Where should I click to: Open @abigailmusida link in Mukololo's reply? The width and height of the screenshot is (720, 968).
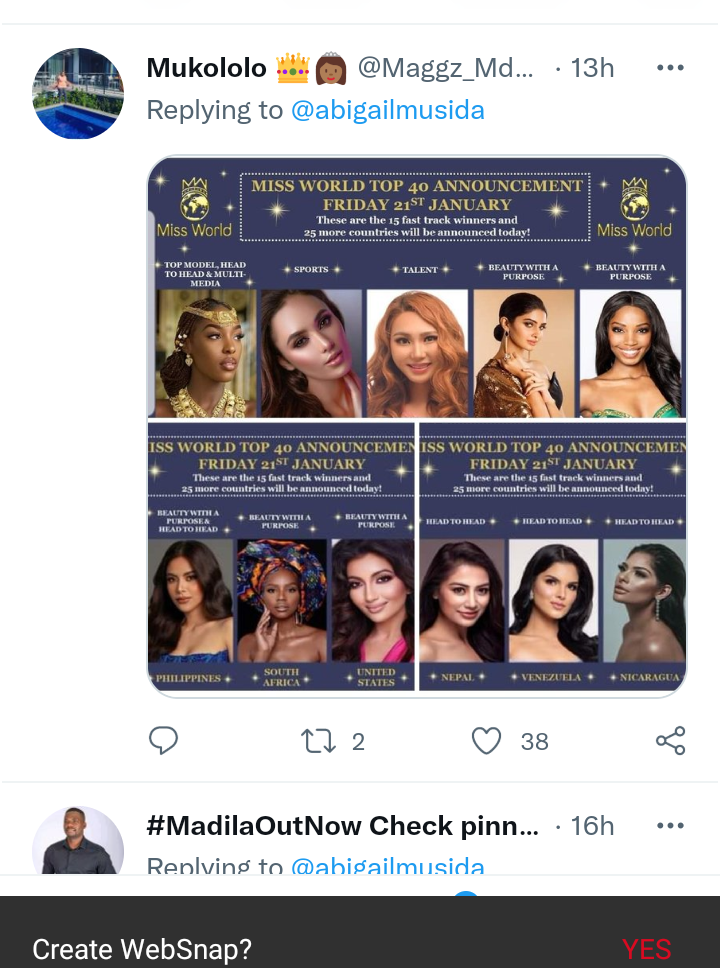click(387, 111)
